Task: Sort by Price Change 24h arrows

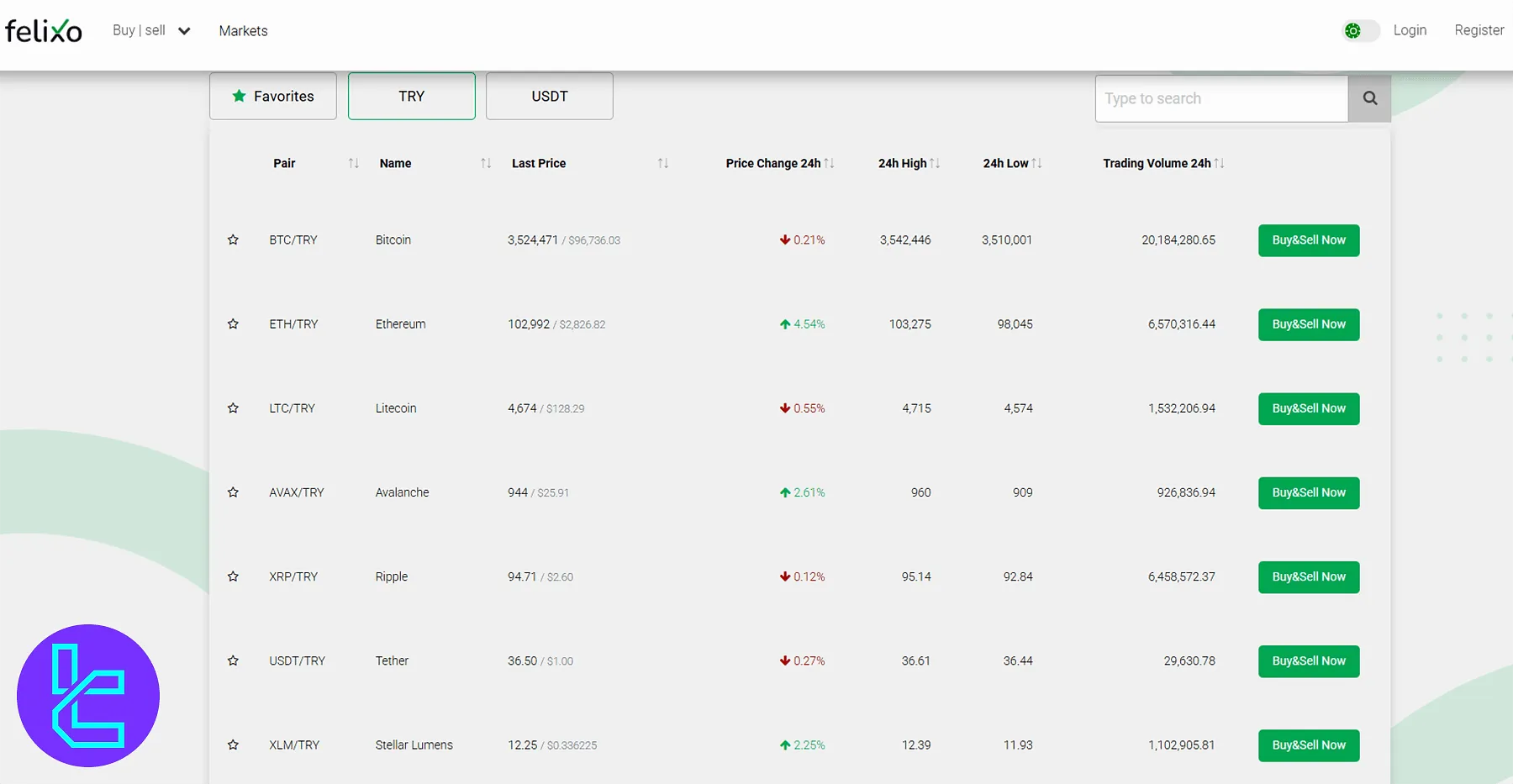Action: click(829, 163)
